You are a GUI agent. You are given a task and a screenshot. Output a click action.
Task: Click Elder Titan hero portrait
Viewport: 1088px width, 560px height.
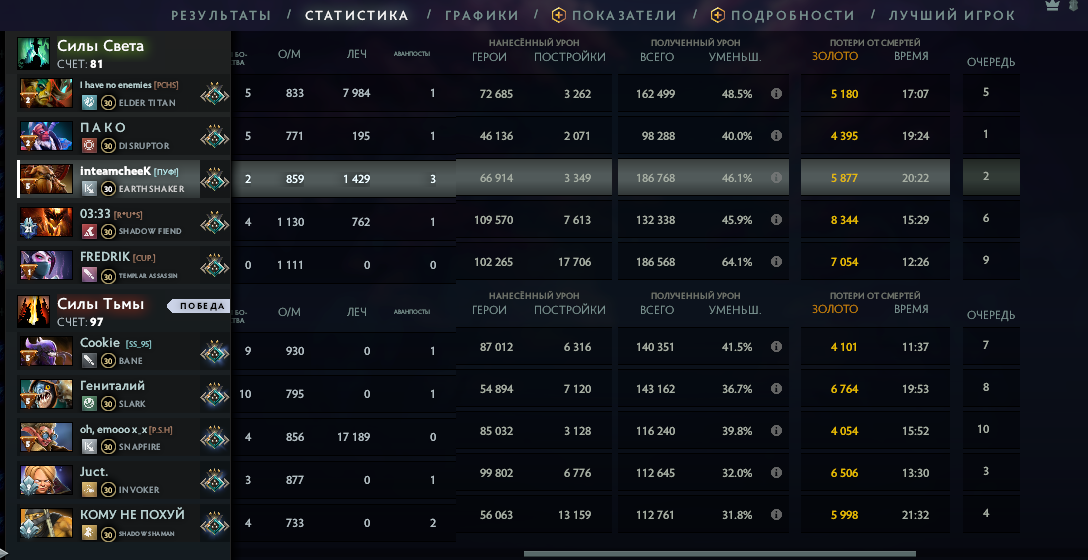point(46,93)
